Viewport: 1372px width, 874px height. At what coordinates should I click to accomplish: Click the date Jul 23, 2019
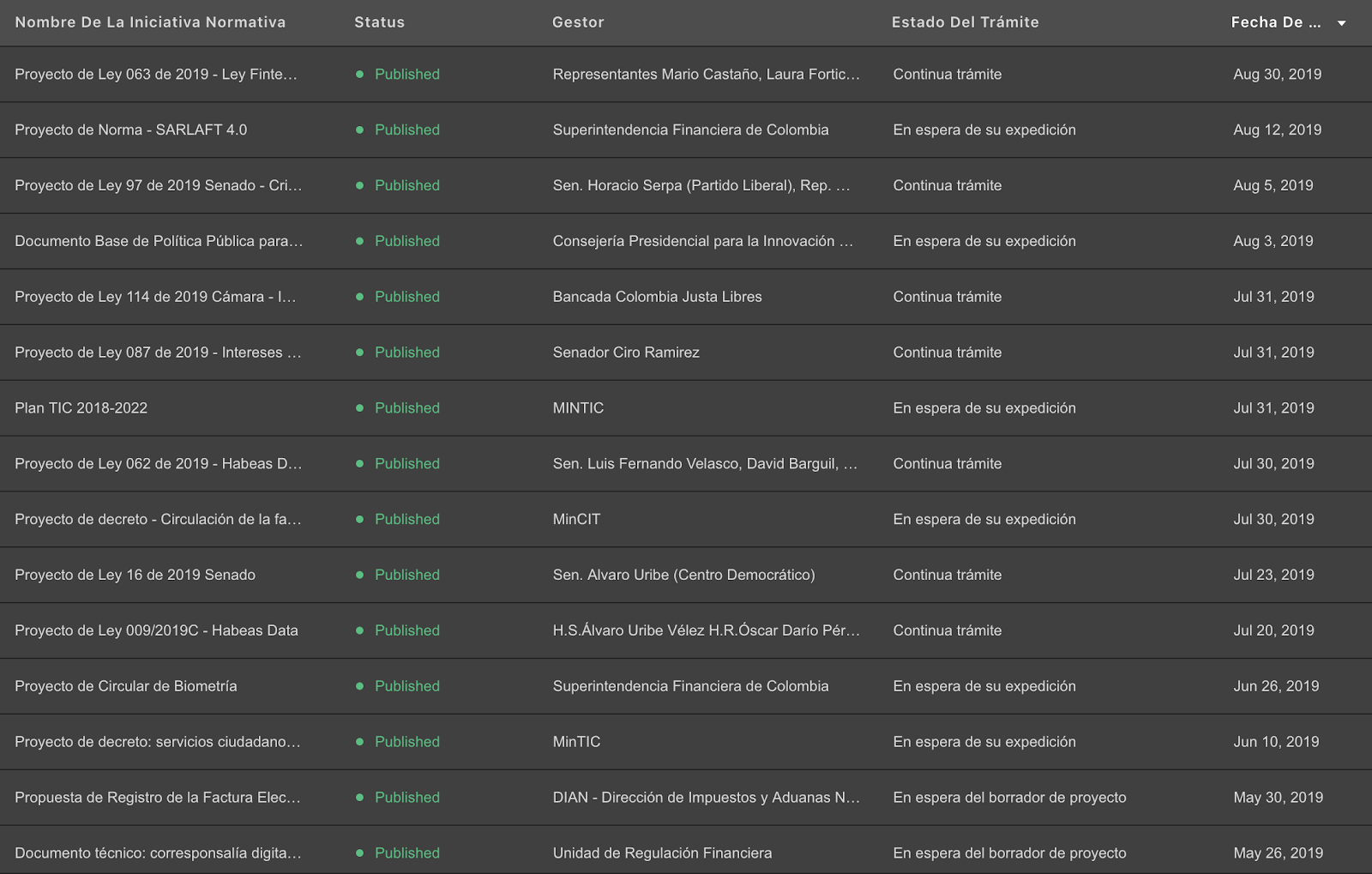pos(1273,576)
